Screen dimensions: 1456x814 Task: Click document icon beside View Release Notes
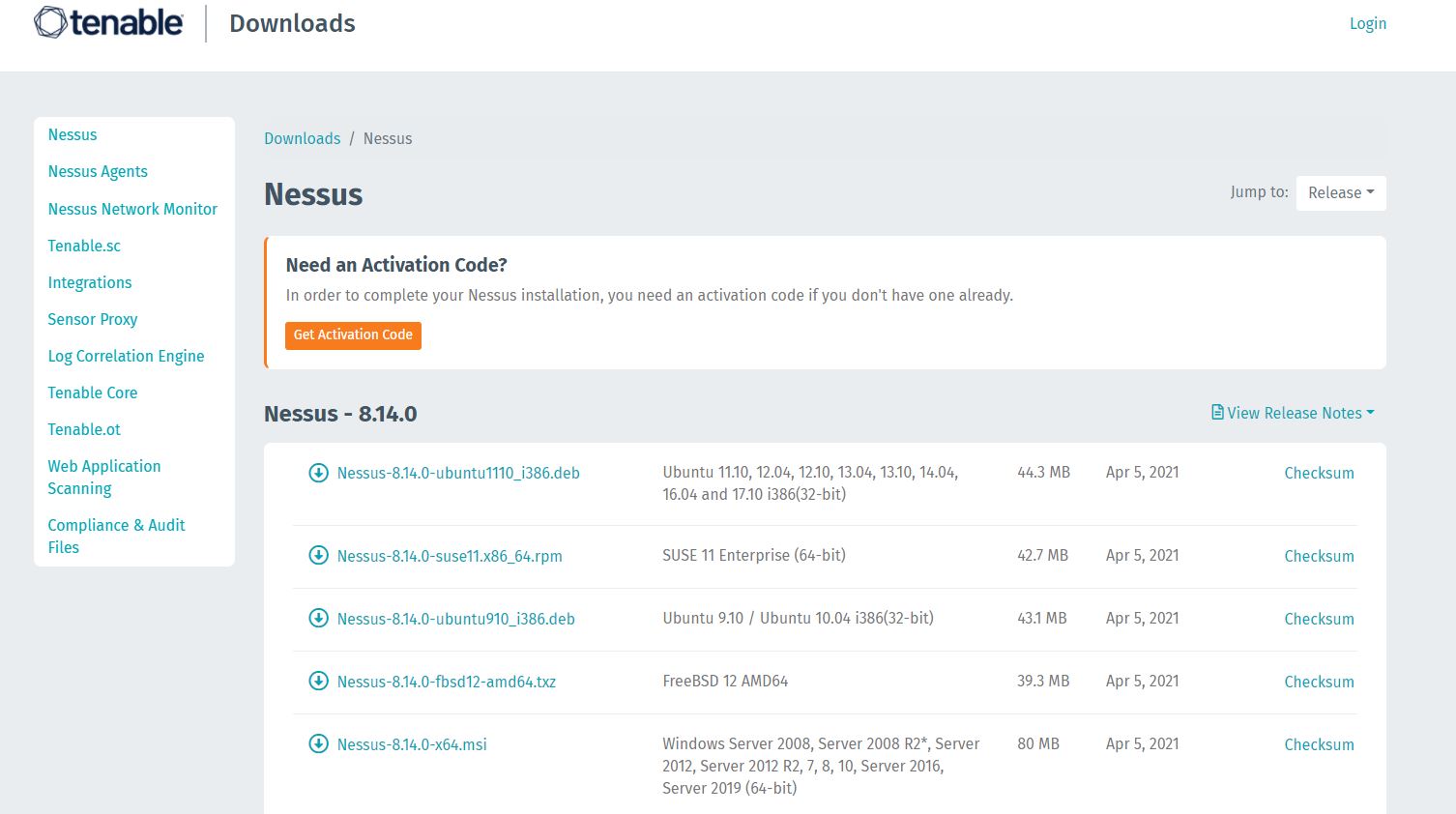1217,413
